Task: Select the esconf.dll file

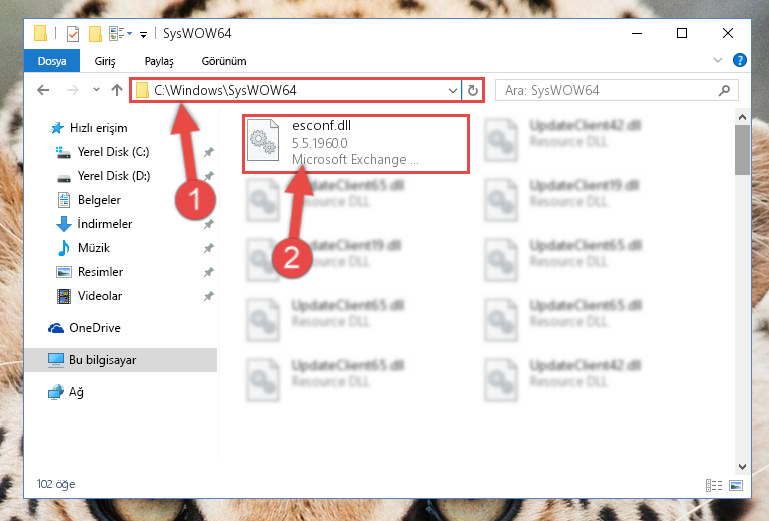Action: [x=356, y=143]
